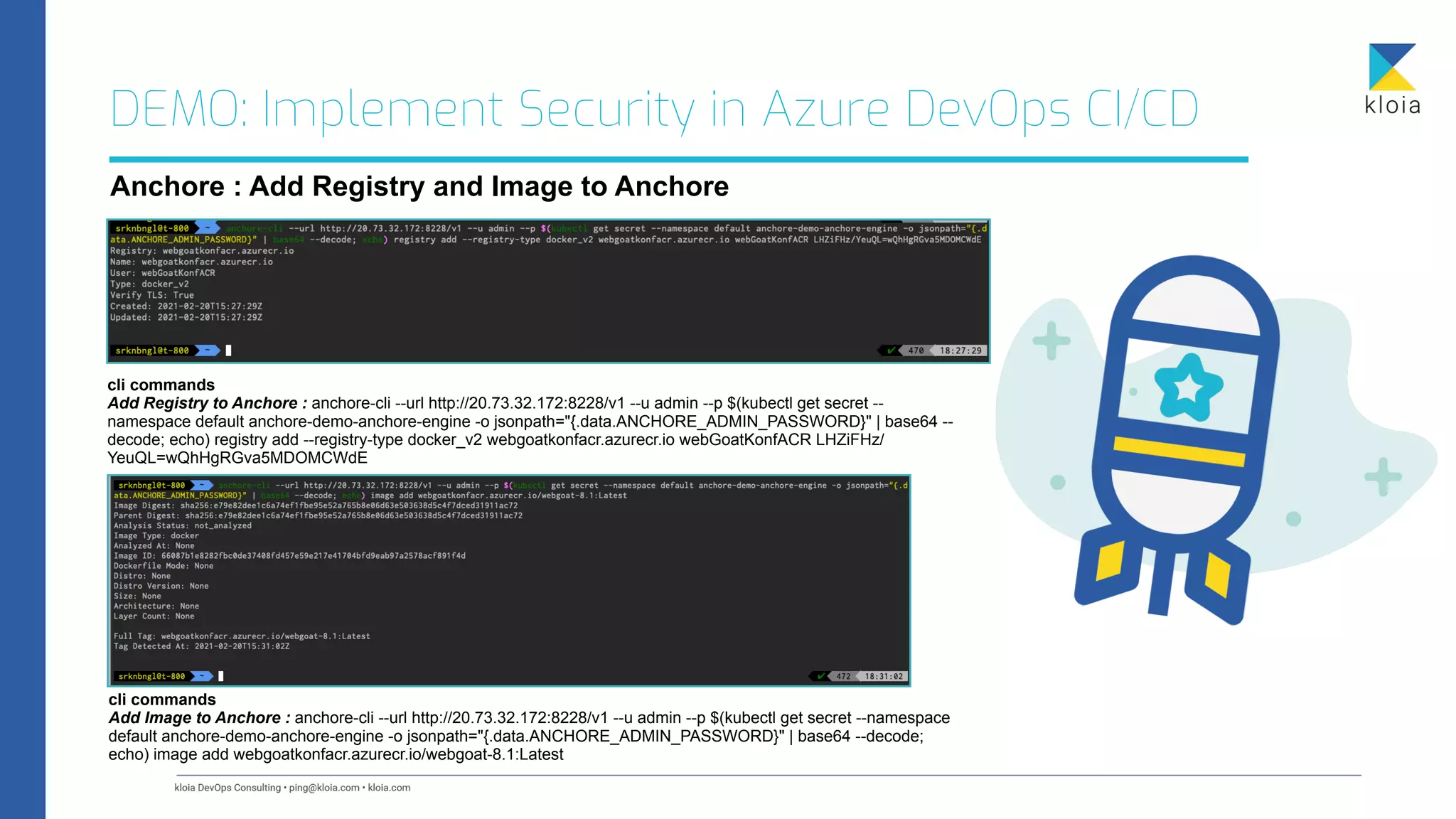Click 'Updated: 2021-02-20T15:27:29Z' line
The width and height of the screenshot is (1456, 819).
(x=186, y=318)
